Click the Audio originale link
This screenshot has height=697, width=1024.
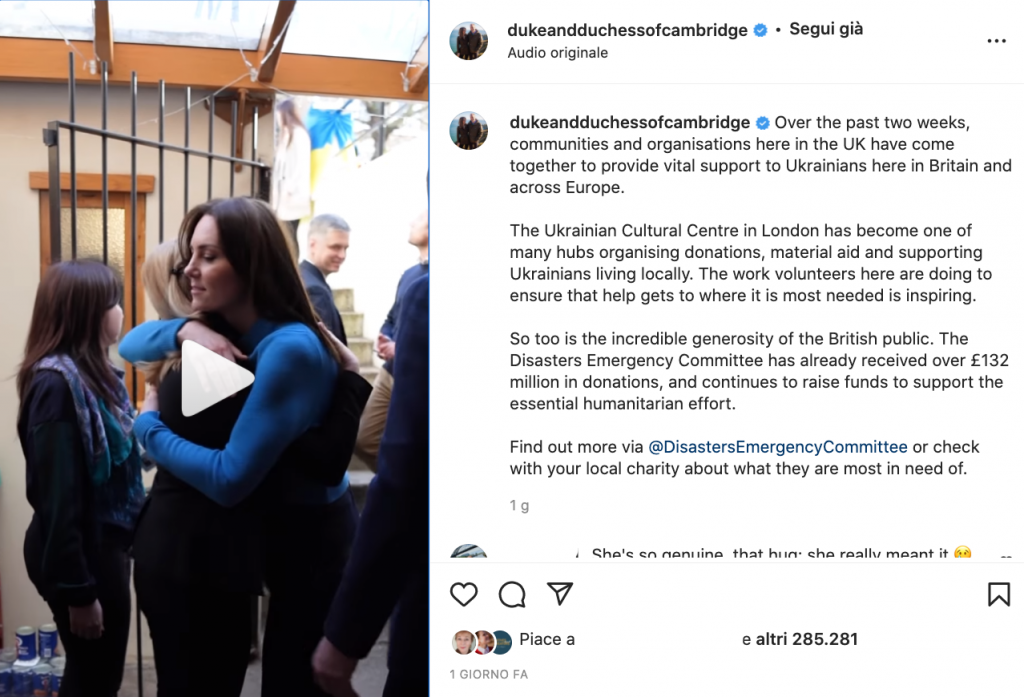pos(558,53)
